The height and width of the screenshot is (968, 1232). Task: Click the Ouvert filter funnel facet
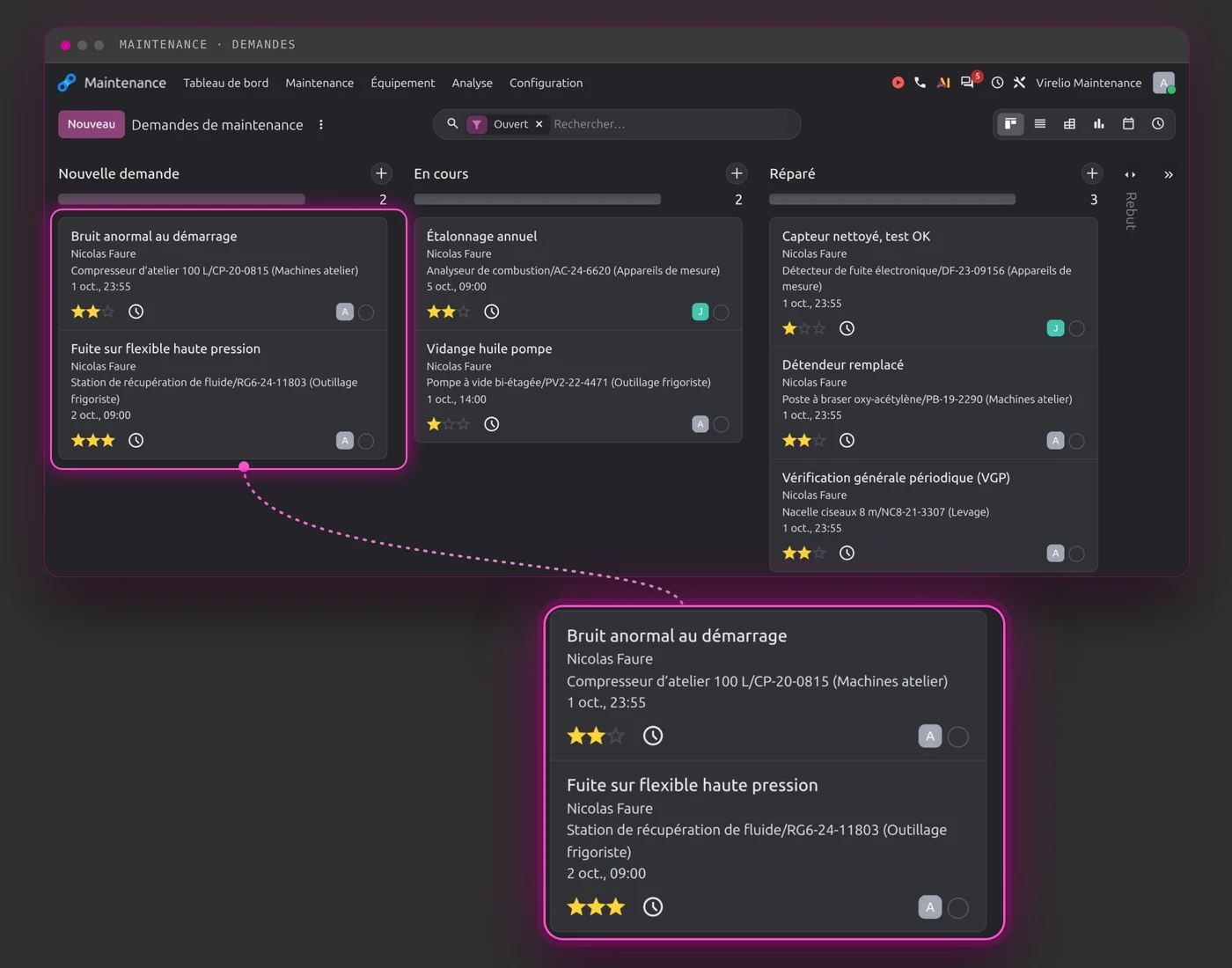coord(476,124)
